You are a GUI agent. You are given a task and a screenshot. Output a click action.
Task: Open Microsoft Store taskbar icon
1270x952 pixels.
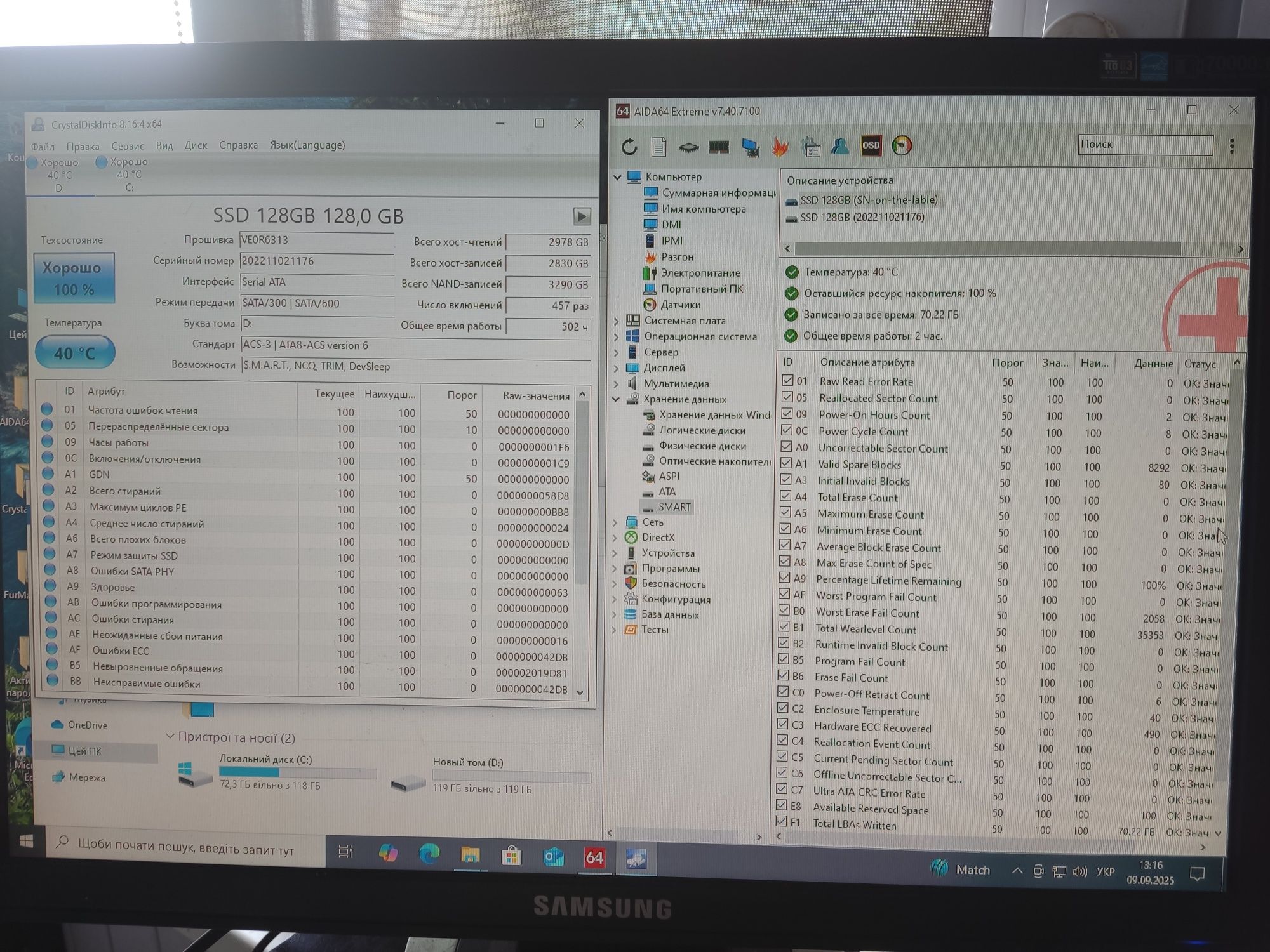511,857
